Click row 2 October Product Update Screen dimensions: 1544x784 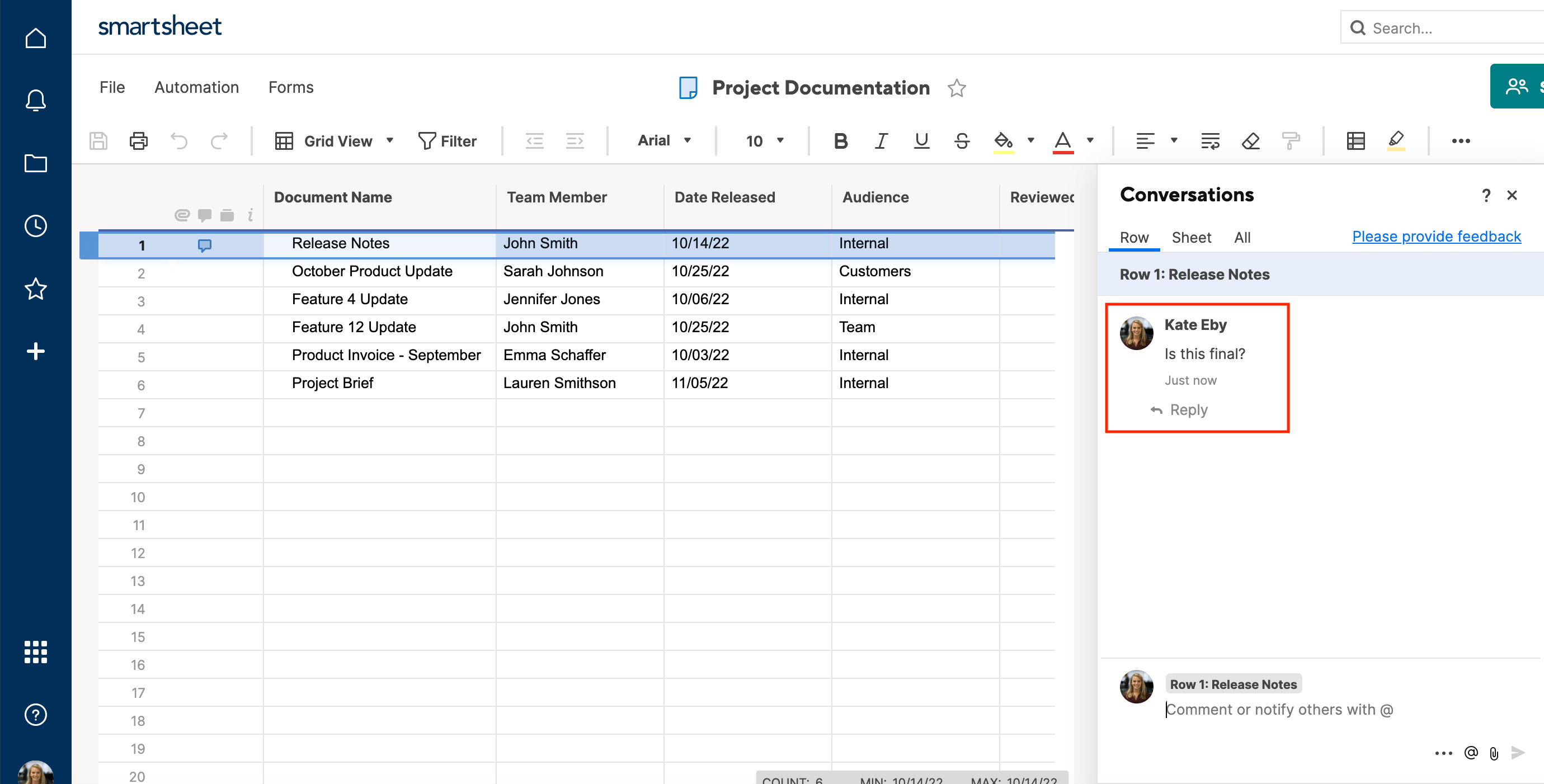tap(371, 271)
